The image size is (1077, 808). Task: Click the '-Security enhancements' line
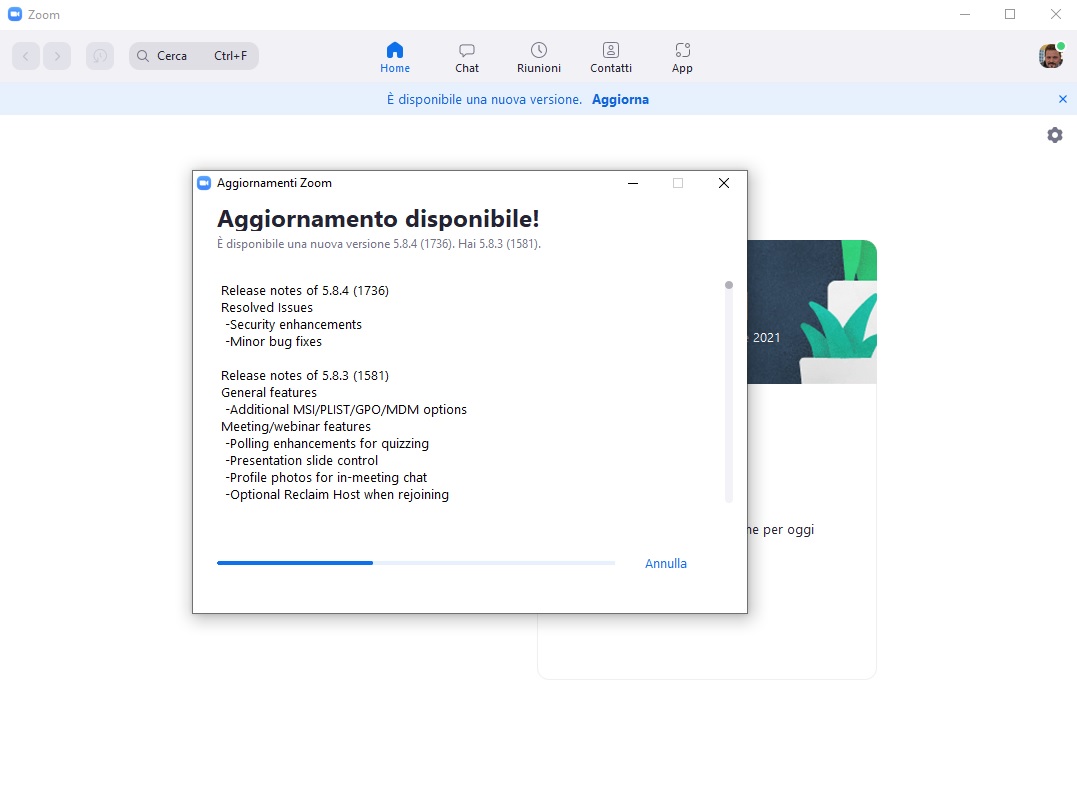[293, 324]
